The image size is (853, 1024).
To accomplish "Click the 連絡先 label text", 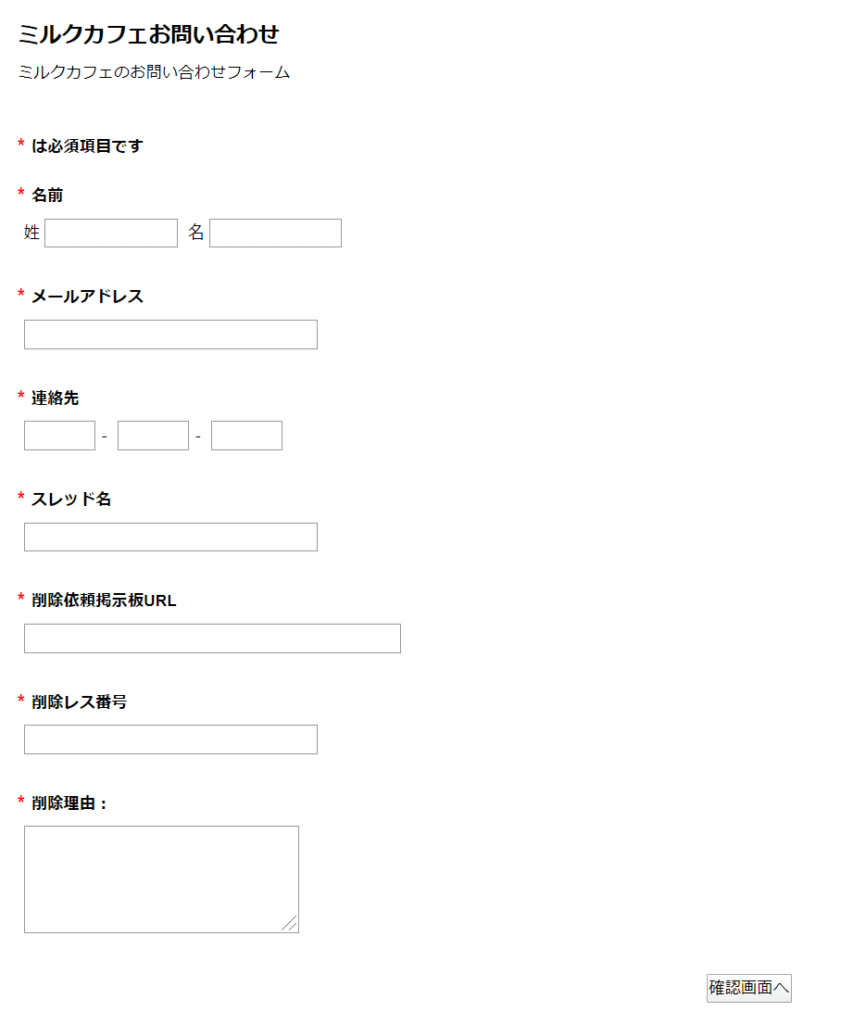I will click(x=55, y=398).
